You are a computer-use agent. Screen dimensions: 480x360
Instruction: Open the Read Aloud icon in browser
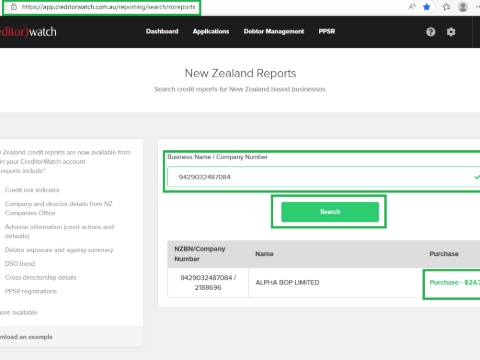(x=412, y=7)
